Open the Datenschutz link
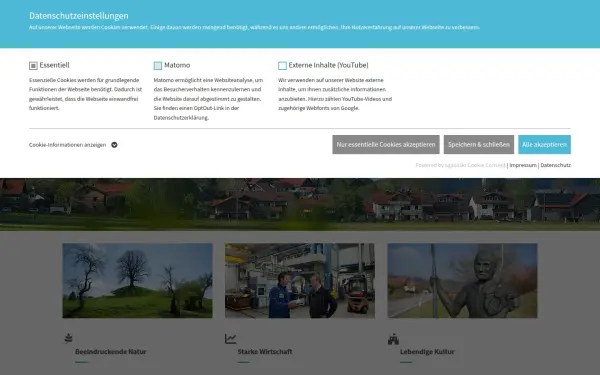This screenshot has width=600, height=375. coord(556,165)
